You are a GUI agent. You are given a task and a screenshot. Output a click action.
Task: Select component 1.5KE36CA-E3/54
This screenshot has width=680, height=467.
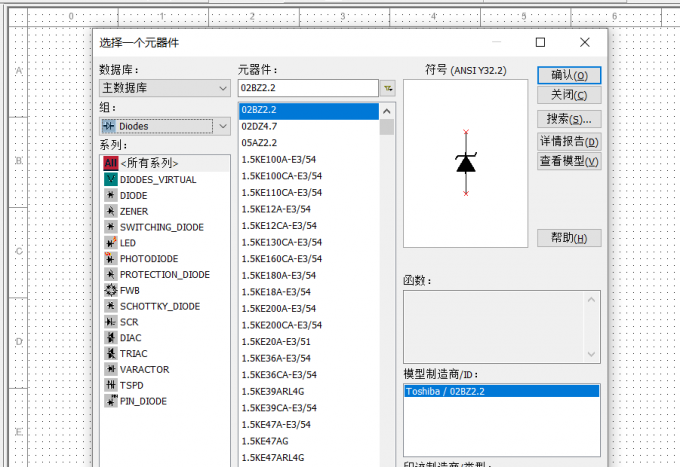point(279,375)
